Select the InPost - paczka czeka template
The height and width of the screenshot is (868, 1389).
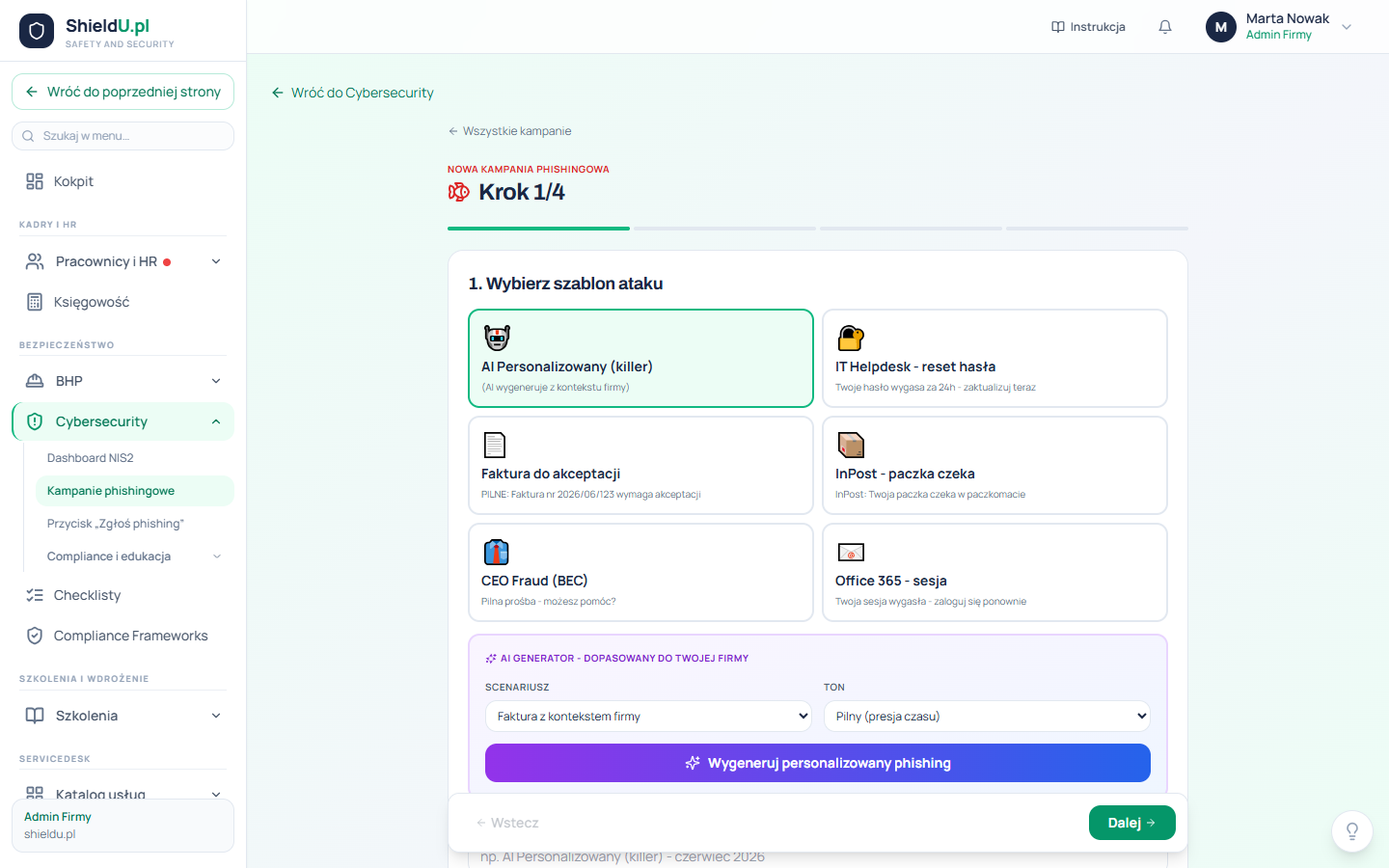click(994, 466)
